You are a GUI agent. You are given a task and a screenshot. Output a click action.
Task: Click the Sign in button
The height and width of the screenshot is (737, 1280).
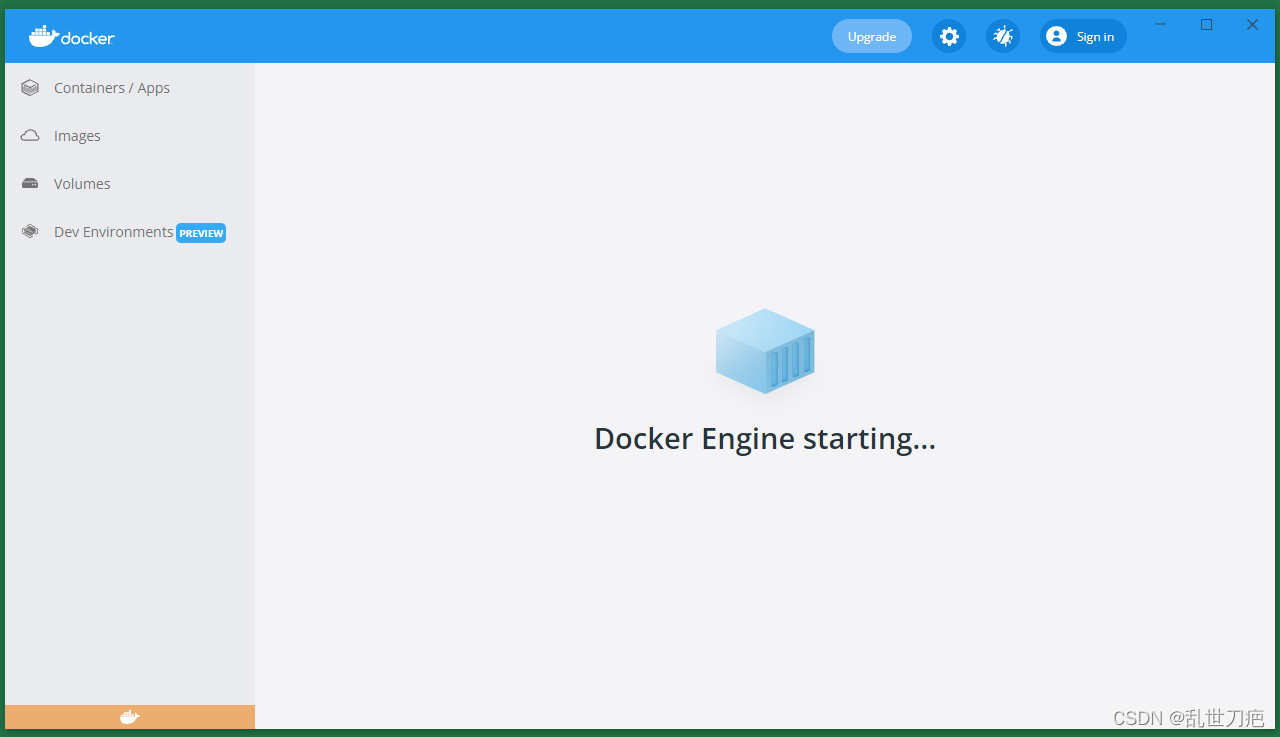tap(1083, 37)
